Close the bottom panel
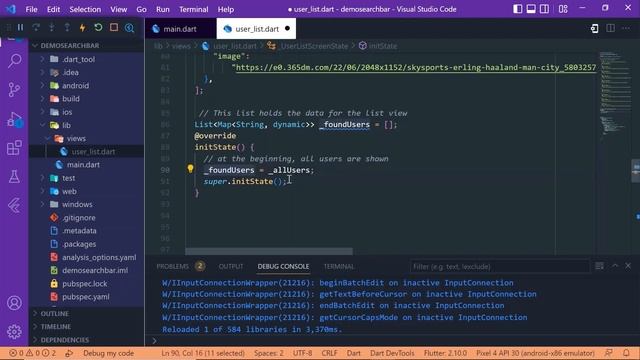Viewport: 640px width, 360px height. pos(628,266)
